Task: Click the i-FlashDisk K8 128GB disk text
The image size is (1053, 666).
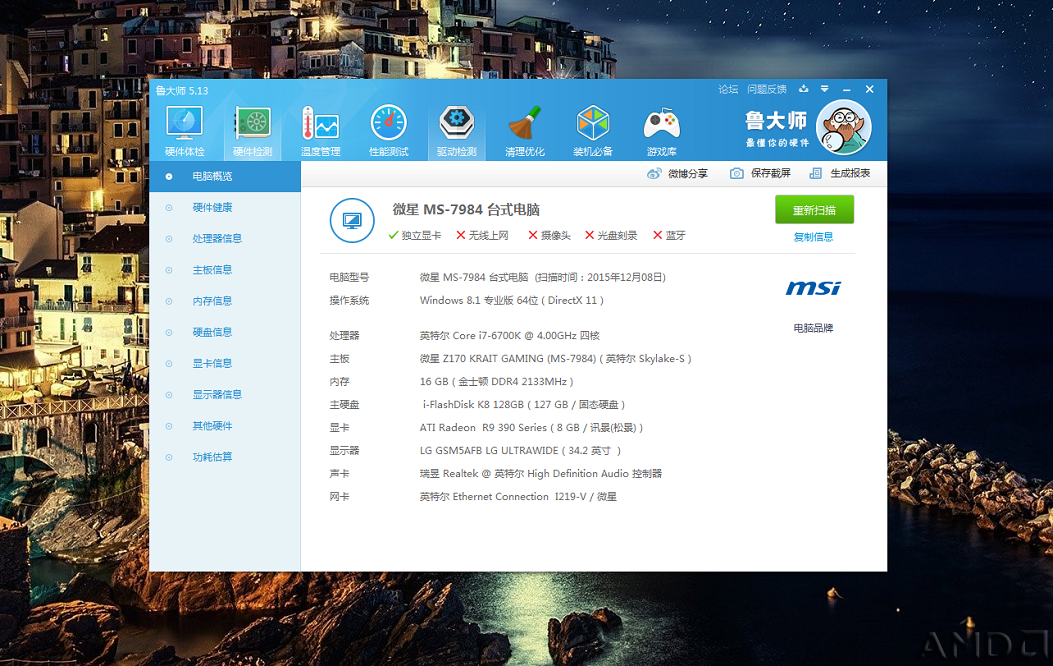Action: coord(524,404)
